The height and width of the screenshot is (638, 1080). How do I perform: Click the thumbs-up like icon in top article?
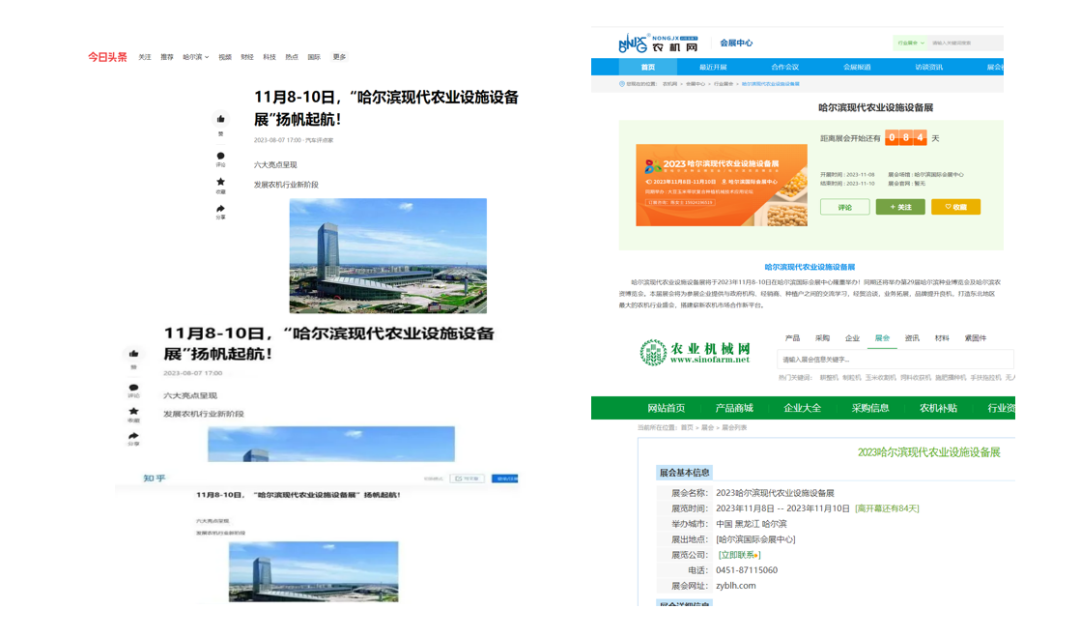[220, 119]
